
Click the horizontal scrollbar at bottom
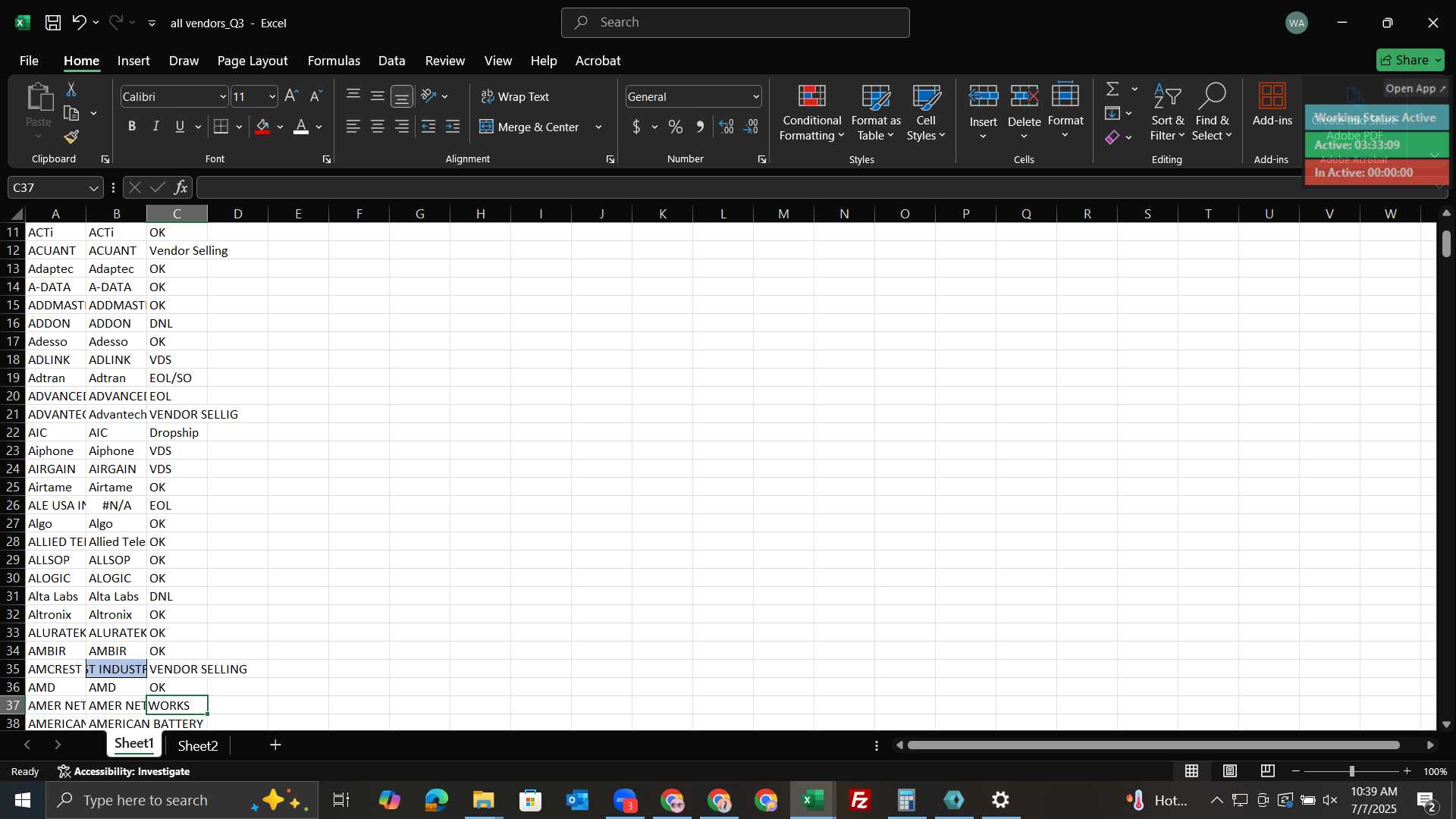1153,745
